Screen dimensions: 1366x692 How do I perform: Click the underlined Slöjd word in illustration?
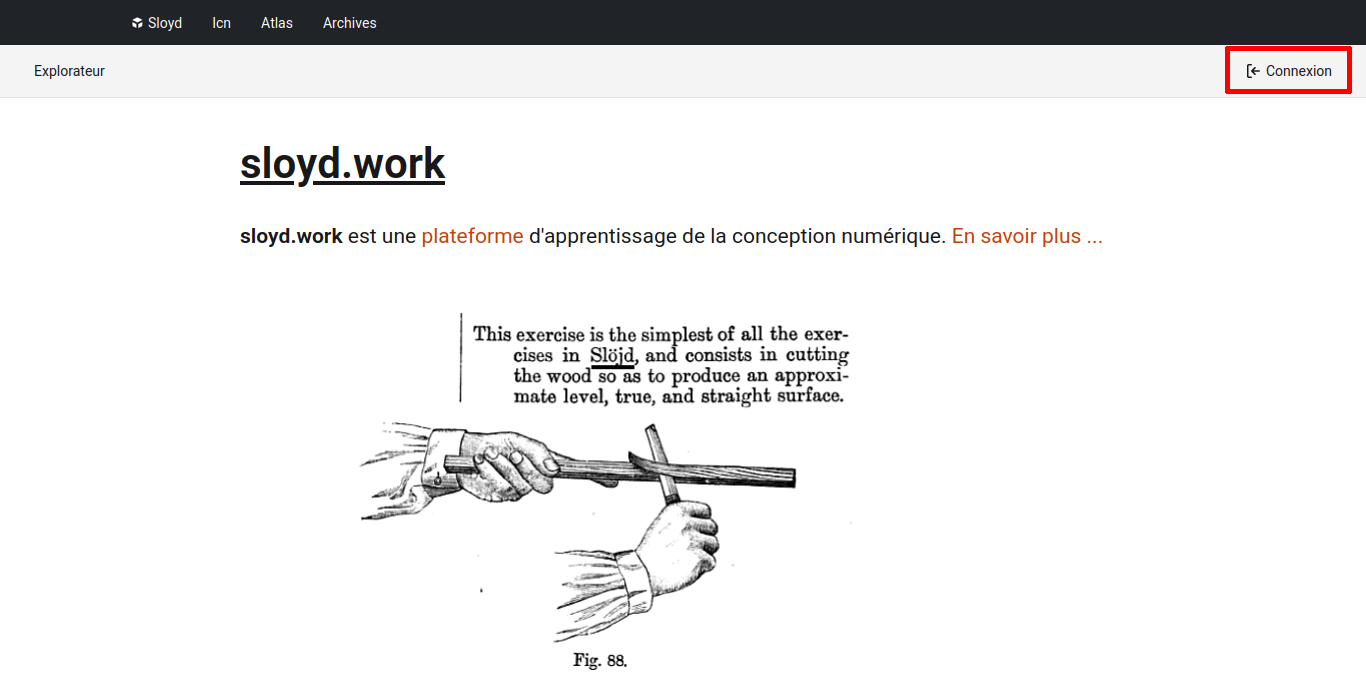(x=611, y=355)
